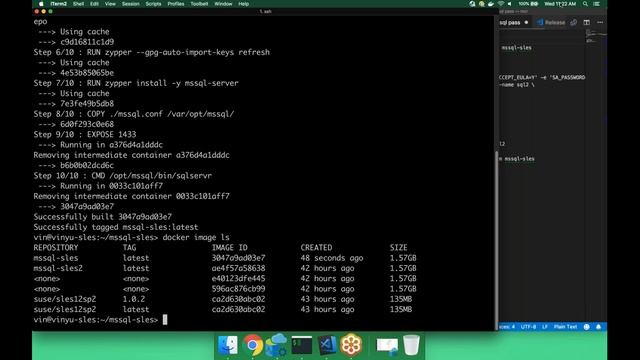Click the SIZE column header
640x360 pixels.
[398, 247]
